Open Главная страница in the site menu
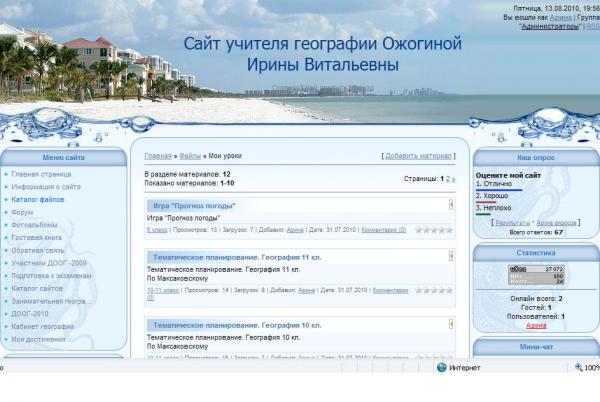 point(41,174)
